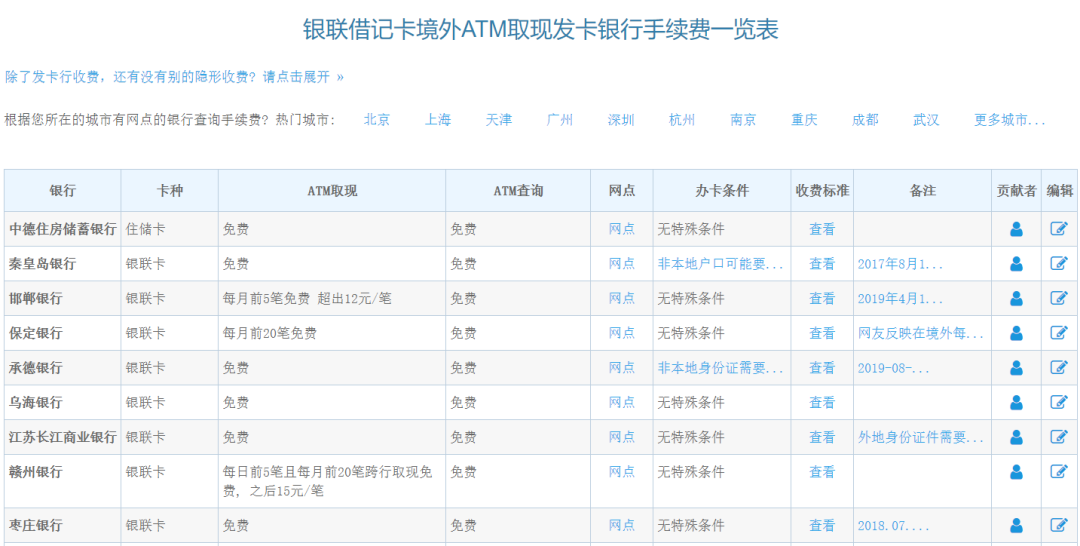This screenshot has height=546, width=1080.
Task: Open 网点 link for 中德住房储蓄银行
Action: [621, 229]
